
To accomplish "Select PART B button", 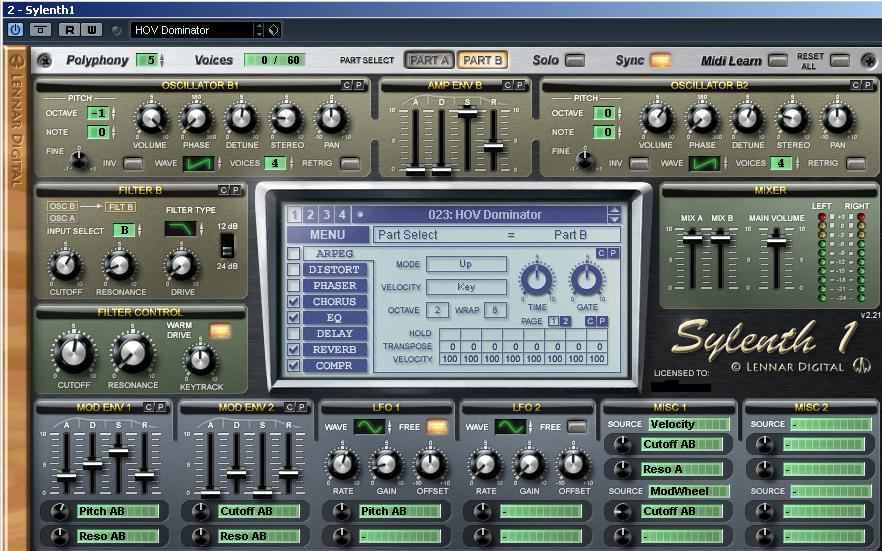I will tap(483, 60).
